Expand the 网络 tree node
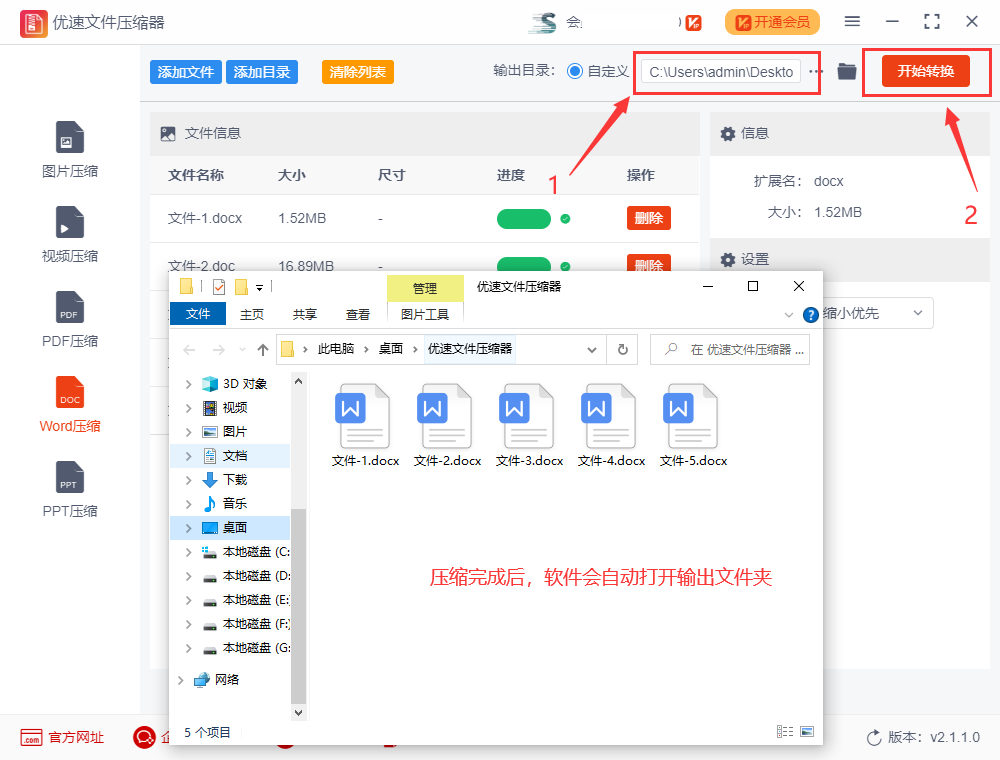This screenshot has height=760, width=1000. coord(180,680)
